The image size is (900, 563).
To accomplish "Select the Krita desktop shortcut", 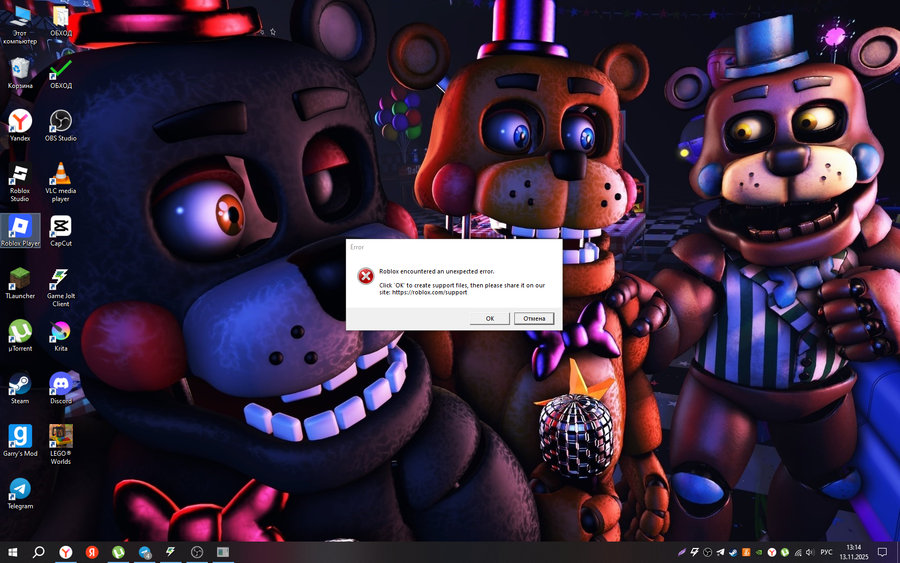I will point(61,336).
